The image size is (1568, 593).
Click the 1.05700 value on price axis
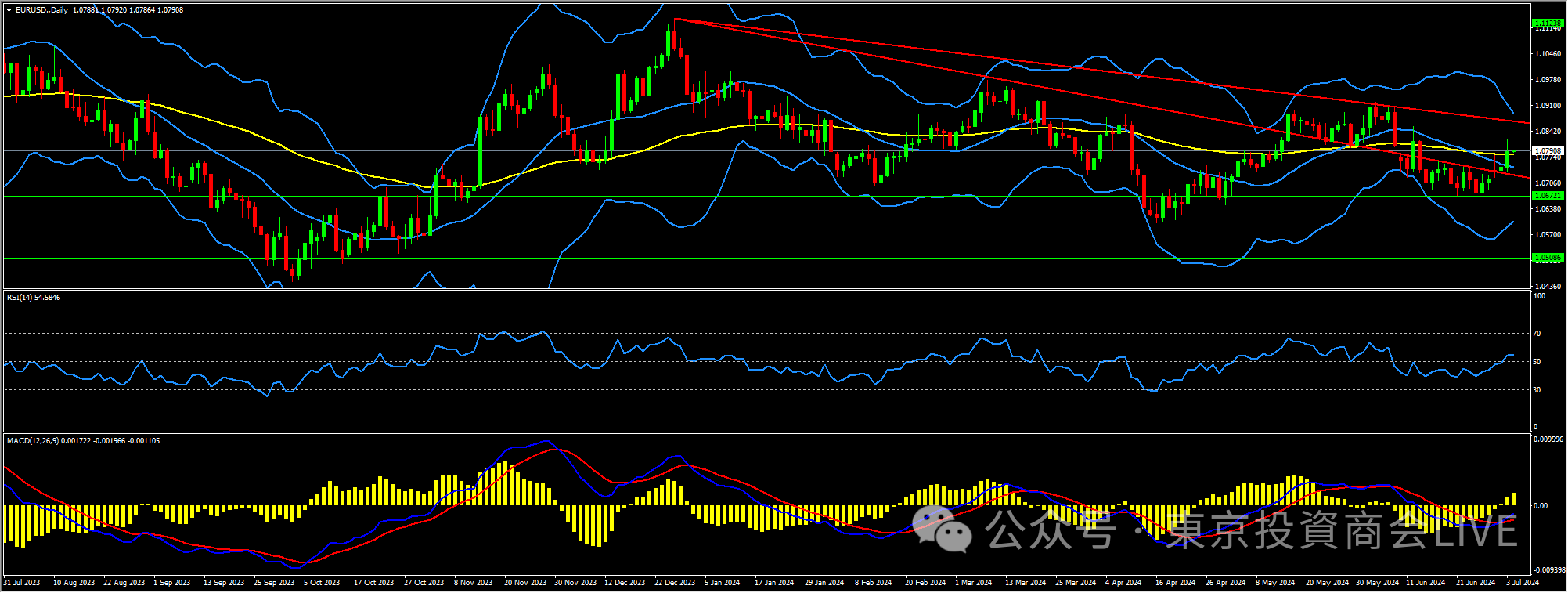click(x=1548, y=235)
